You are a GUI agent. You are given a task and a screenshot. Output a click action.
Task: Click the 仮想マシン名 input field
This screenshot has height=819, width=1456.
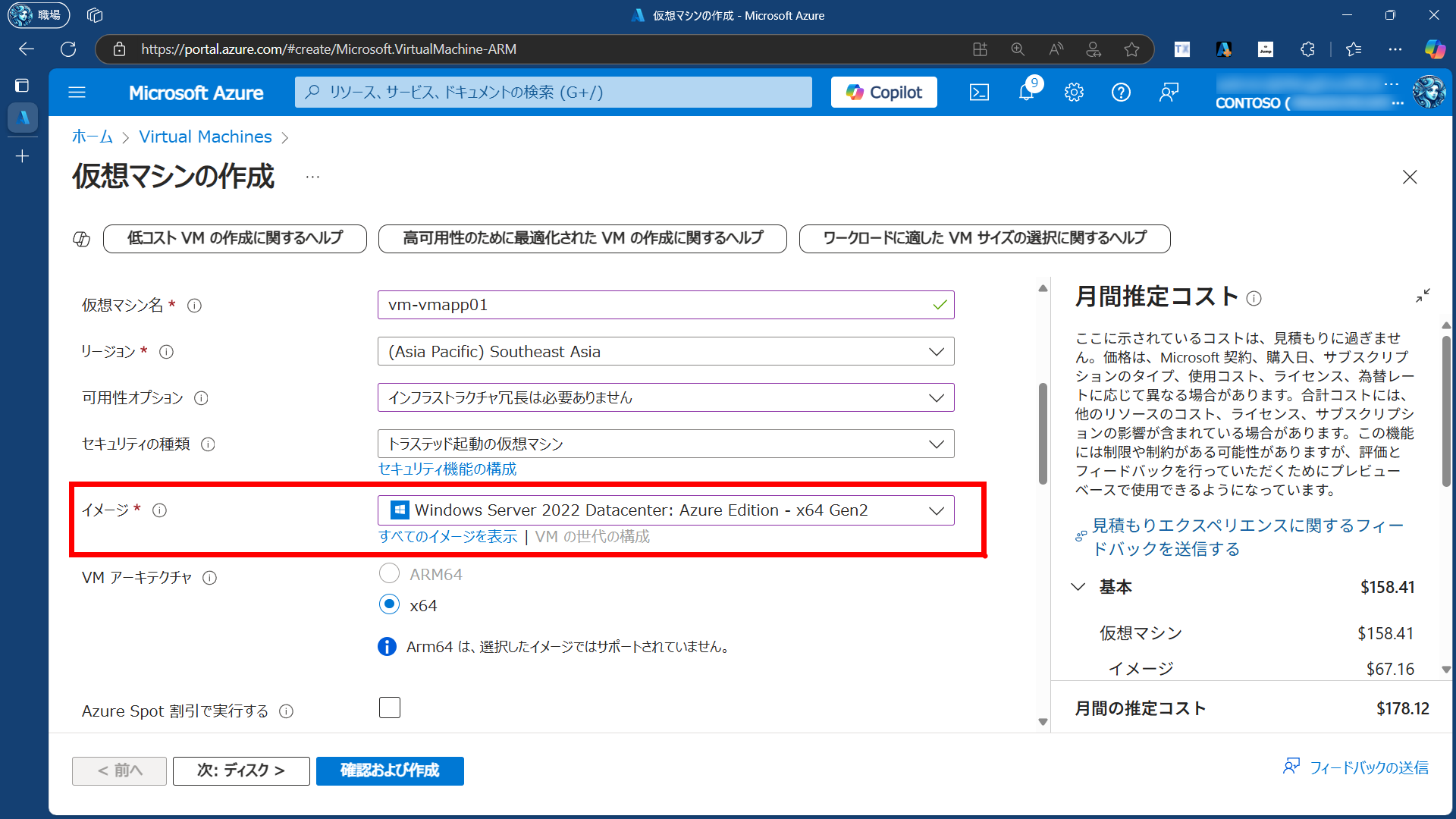pos(666,305)
